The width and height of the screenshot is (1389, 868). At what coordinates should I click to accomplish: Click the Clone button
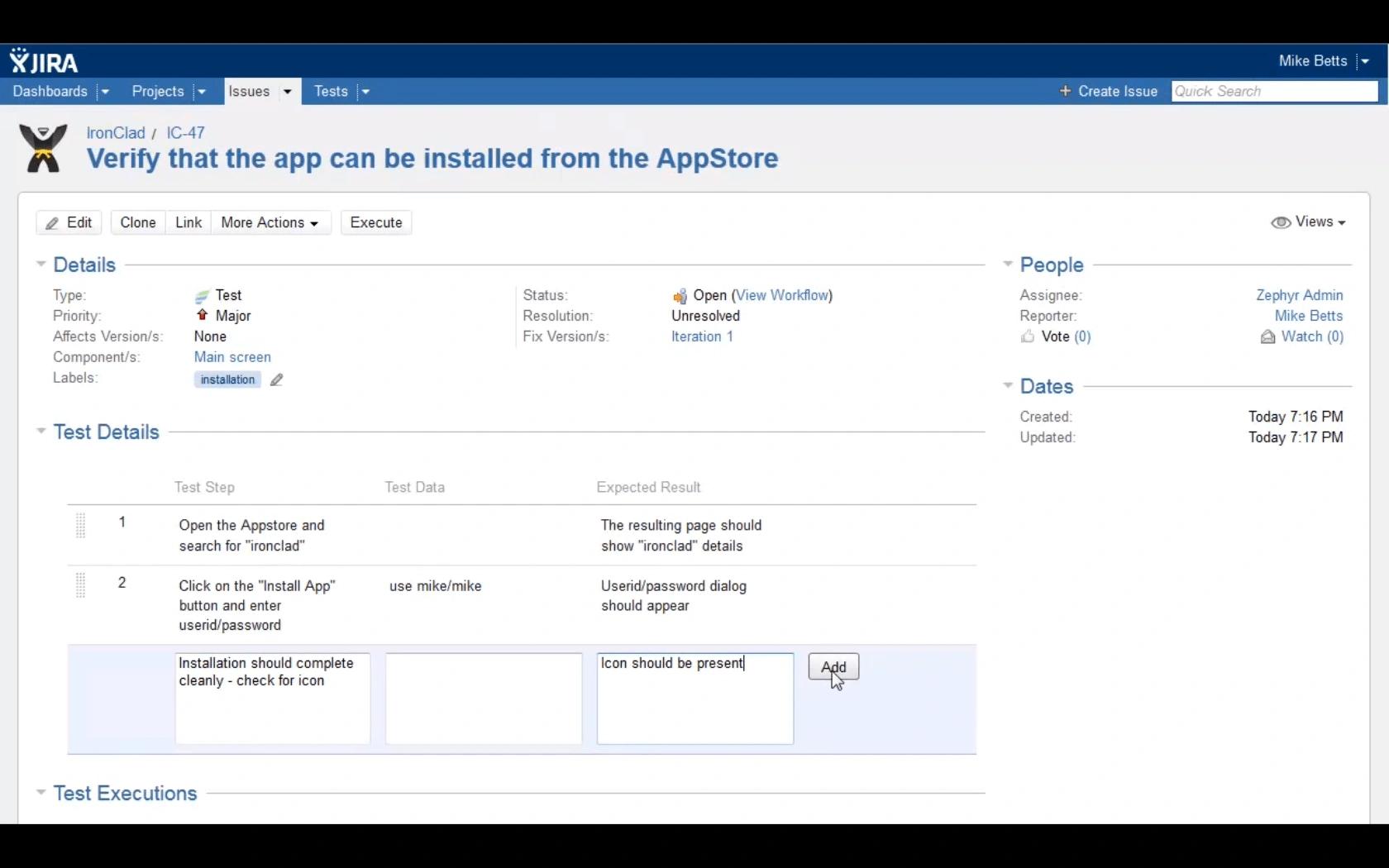coord(138,222)
